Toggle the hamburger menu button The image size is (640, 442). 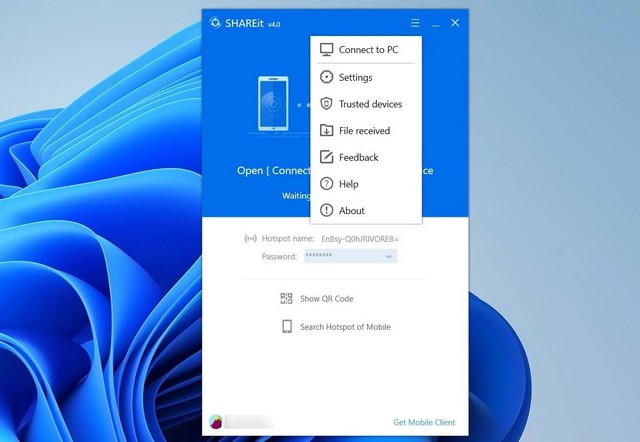tap(415, 23)
